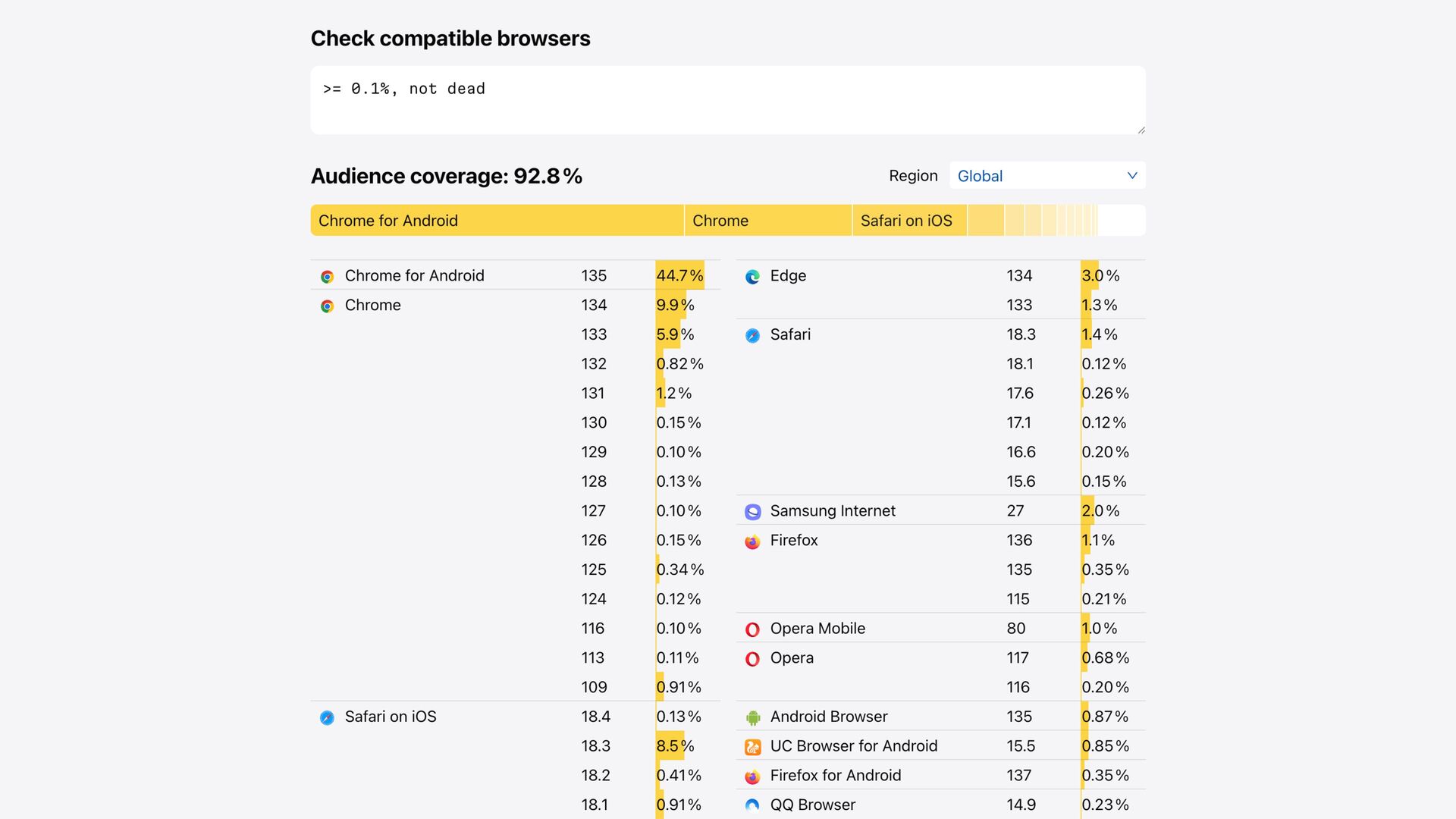Click the Samsung Internet browser name

pyautogui.click(x=833, y=511)
